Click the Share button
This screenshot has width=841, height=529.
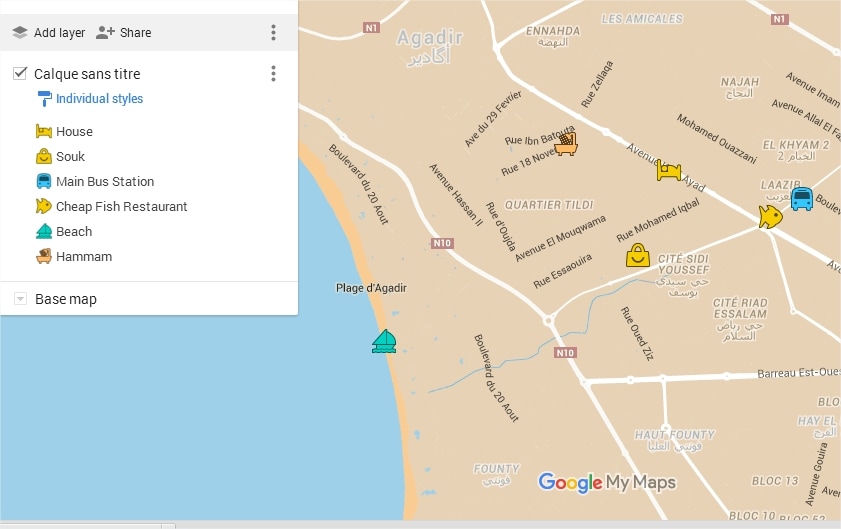(x=123, y=33)
